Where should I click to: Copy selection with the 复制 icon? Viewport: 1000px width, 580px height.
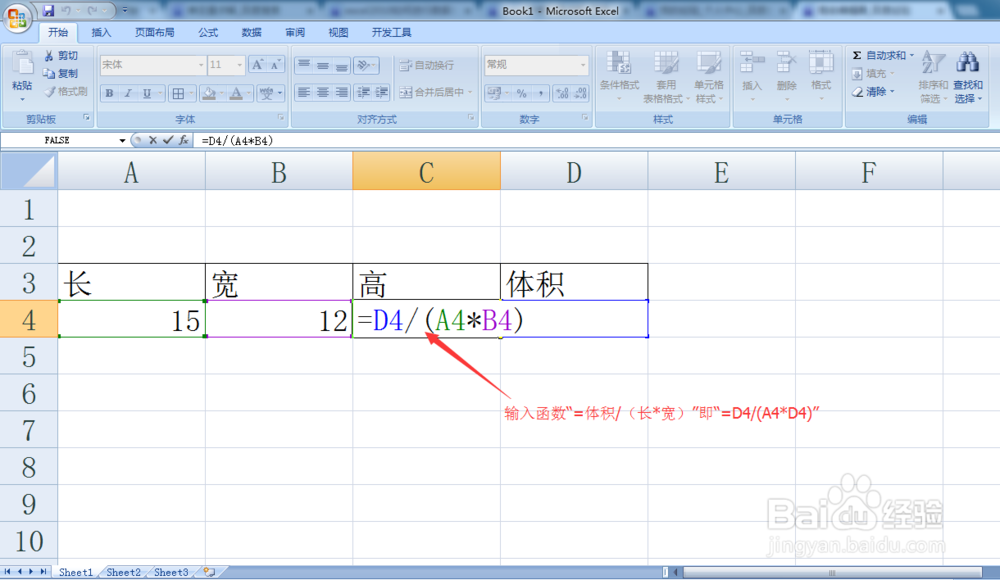(x=61, y=73)
